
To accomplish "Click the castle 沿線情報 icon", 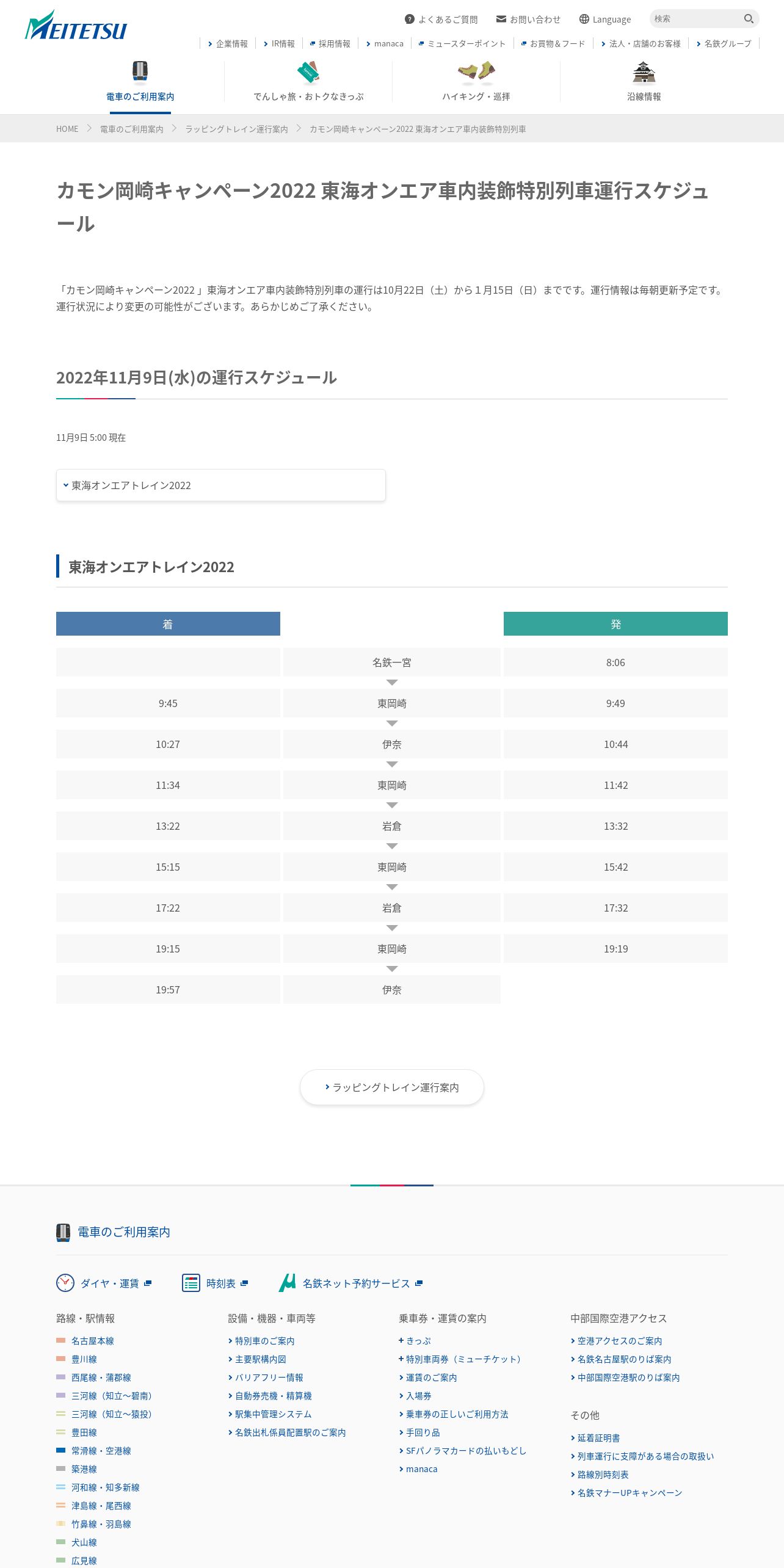I will tap(644, 73).
